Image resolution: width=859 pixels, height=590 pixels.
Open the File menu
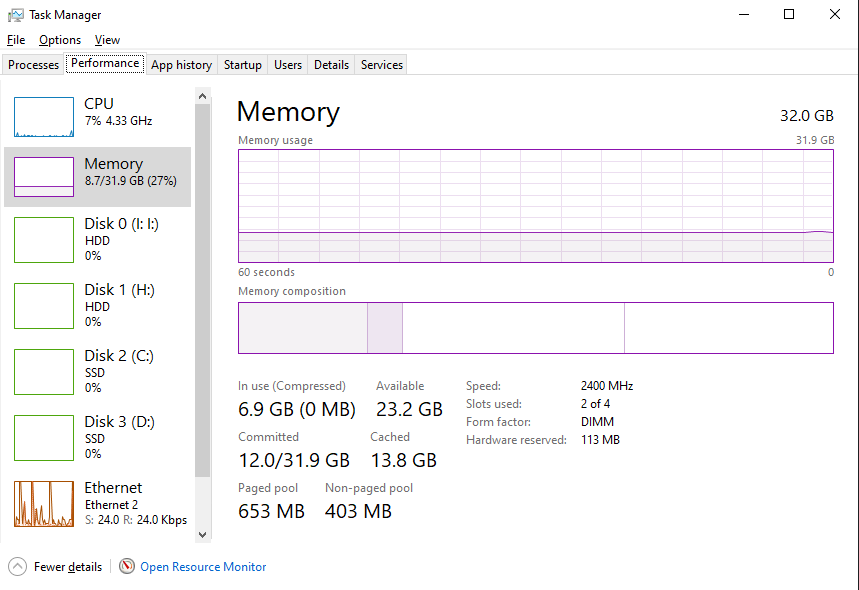coord(15,40)
